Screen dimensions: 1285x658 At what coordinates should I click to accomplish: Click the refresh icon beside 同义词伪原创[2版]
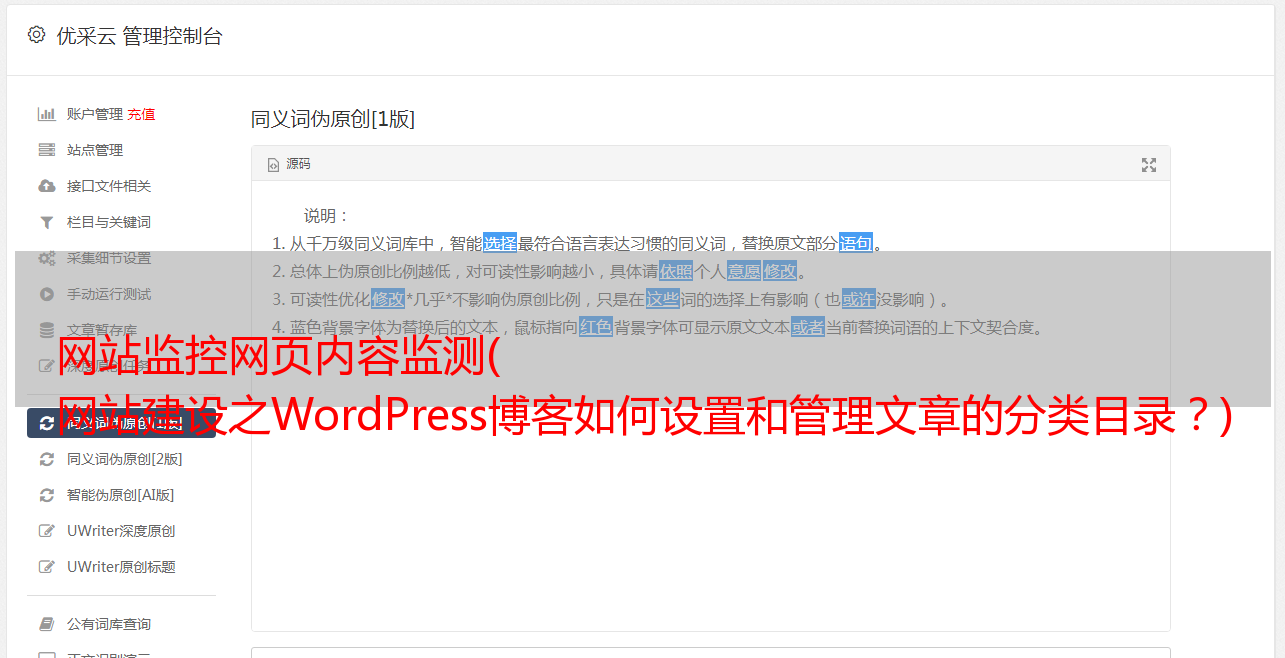pyautogui.click(x=46, y=459)
